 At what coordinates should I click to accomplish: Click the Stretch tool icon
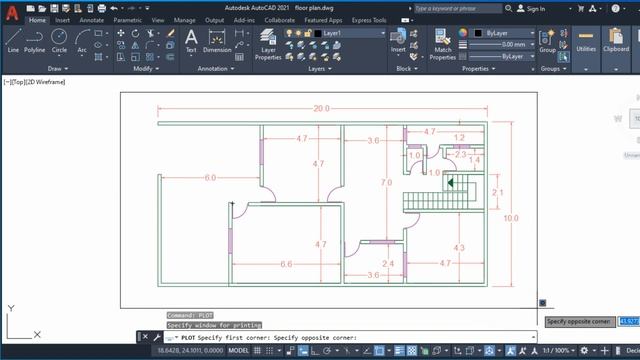[121, 57]
